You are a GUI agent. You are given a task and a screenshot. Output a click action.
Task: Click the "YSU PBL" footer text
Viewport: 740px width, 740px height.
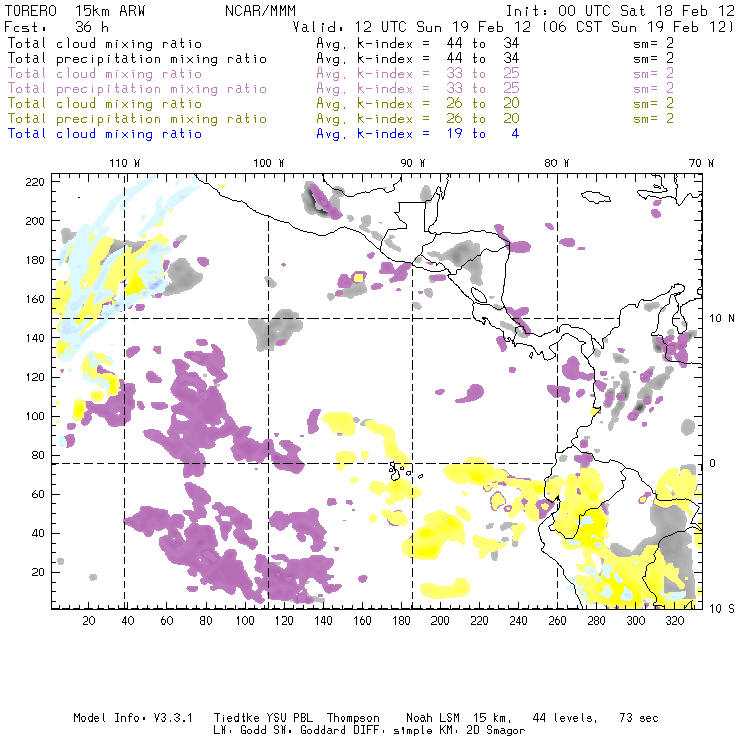point(289,718)
